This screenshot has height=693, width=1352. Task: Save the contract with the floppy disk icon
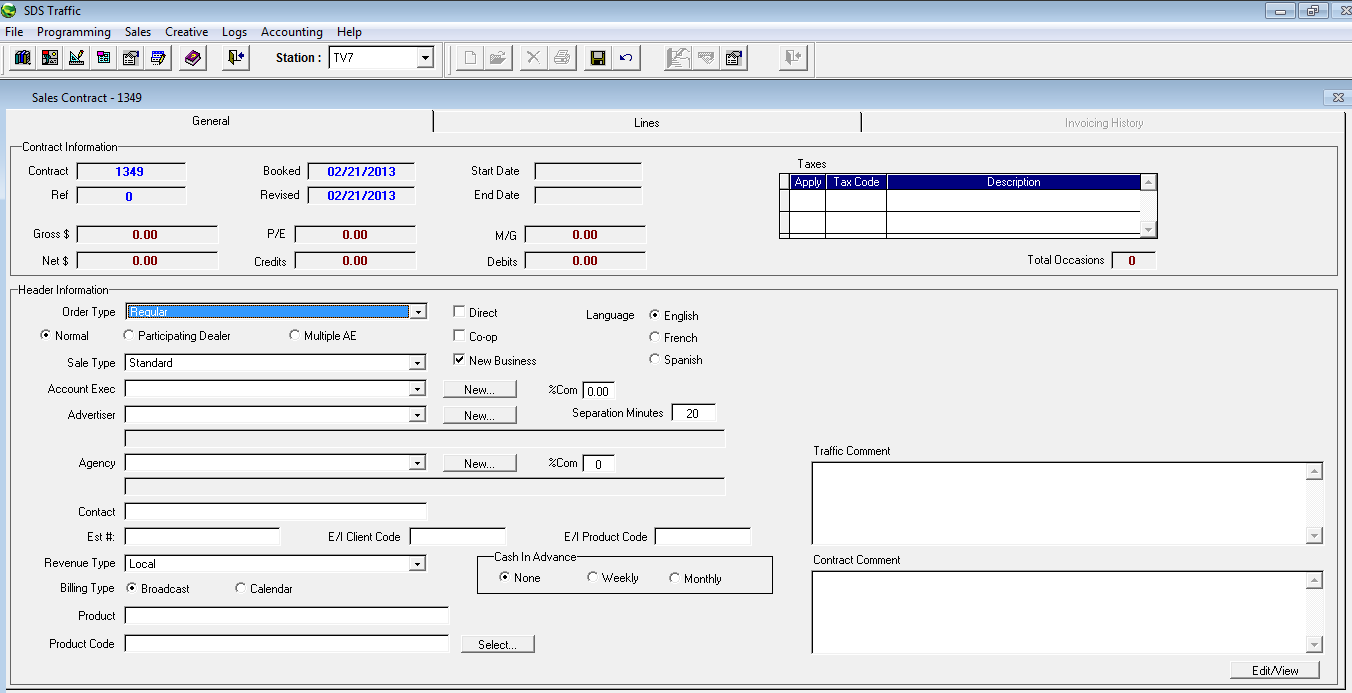pos(598,58)
